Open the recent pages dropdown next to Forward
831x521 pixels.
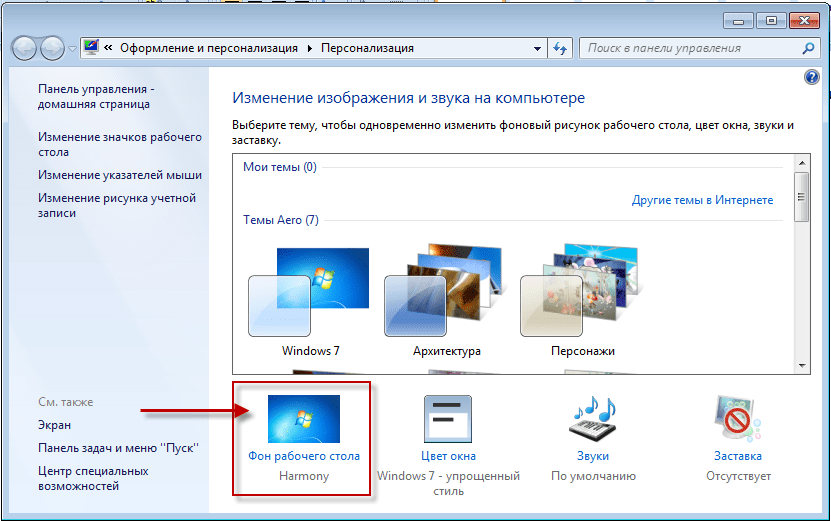(x=72, y=49)
